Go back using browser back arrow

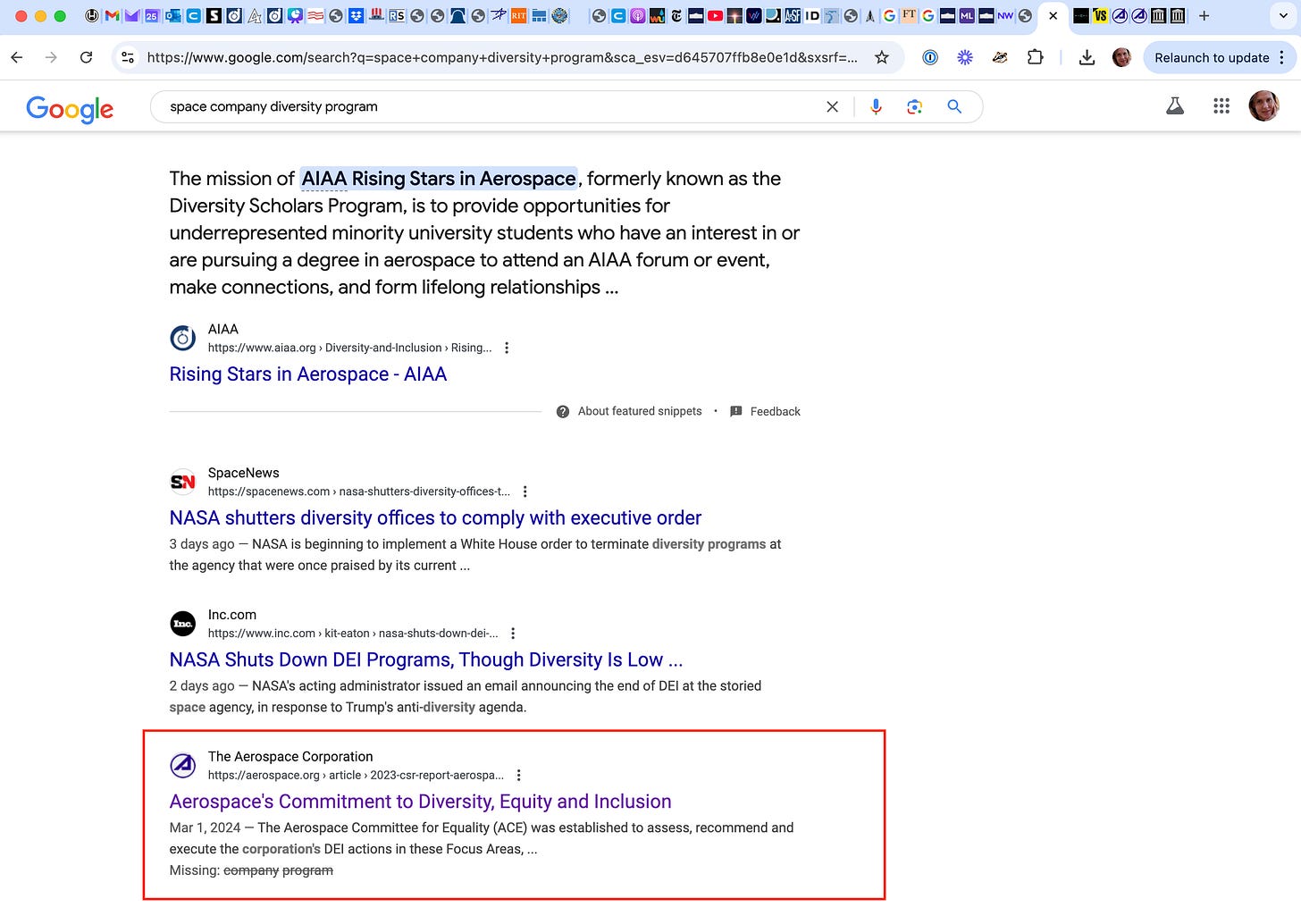(x=17, y=57)
